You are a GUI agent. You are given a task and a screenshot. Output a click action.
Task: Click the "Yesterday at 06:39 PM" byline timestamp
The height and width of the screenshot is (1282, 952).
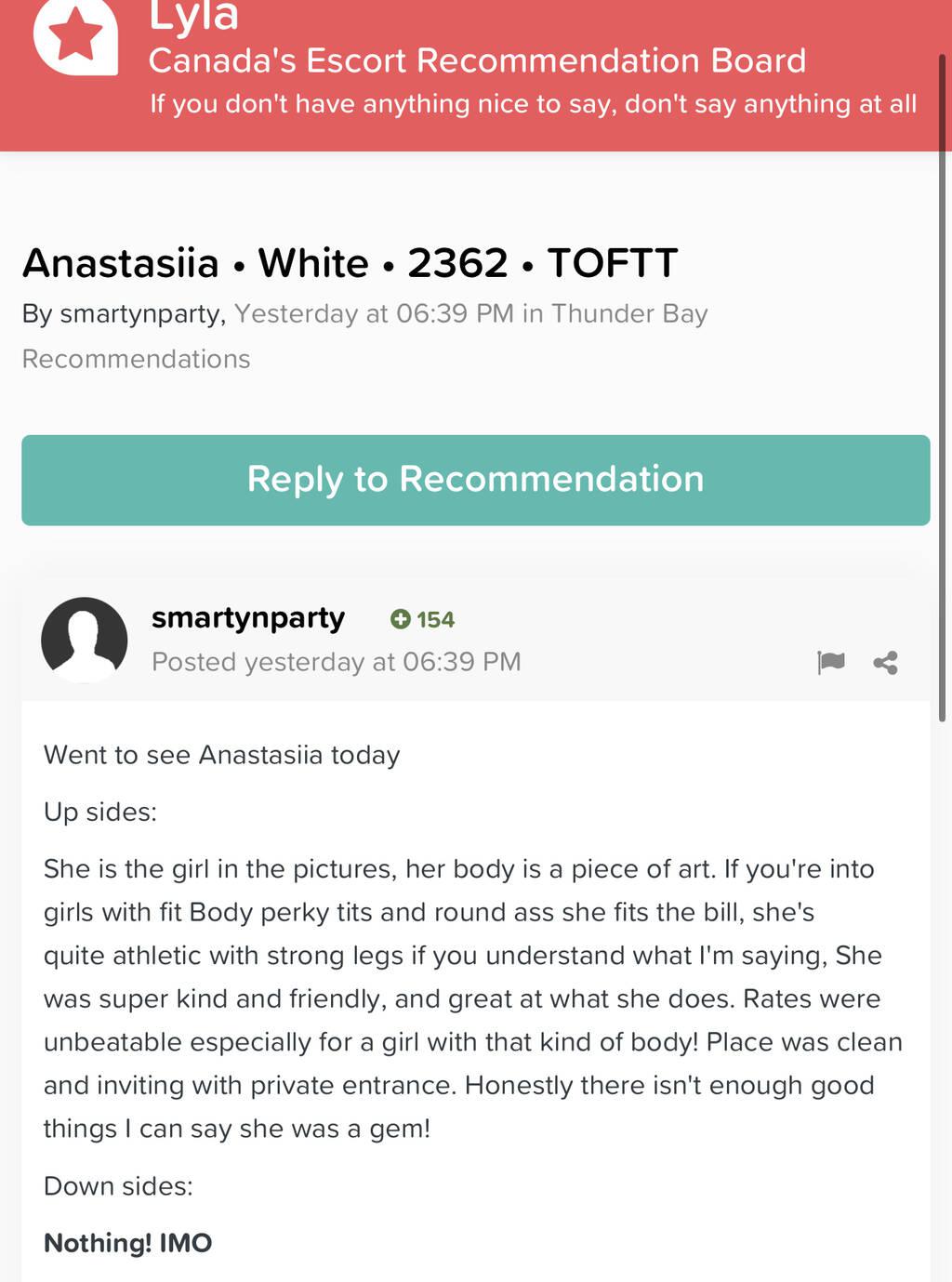click(374, 314)
